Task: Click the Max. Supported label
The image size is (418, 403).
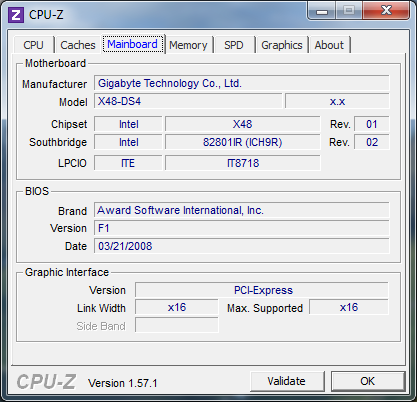Action: [265, 308]
